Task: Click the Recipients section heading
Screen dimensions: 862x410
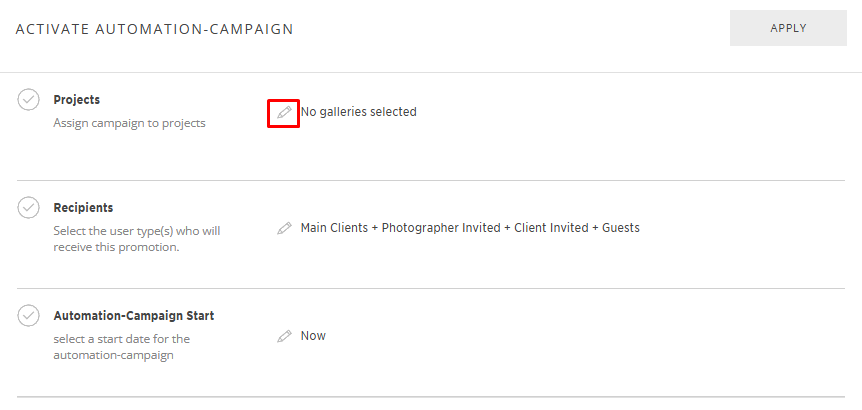Action: [x=83, y=208]
